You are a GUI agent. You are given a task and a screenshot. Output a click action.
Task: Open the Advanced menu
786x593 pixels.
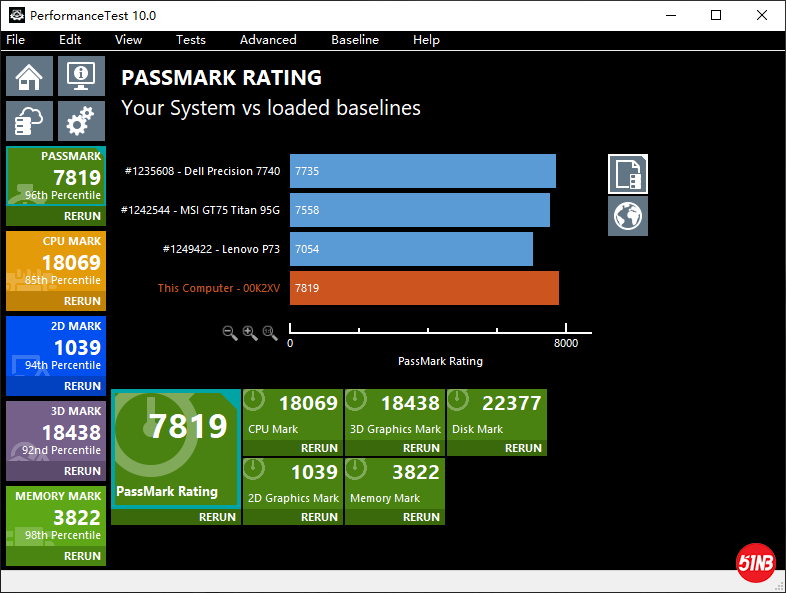(x=268, y=40)
